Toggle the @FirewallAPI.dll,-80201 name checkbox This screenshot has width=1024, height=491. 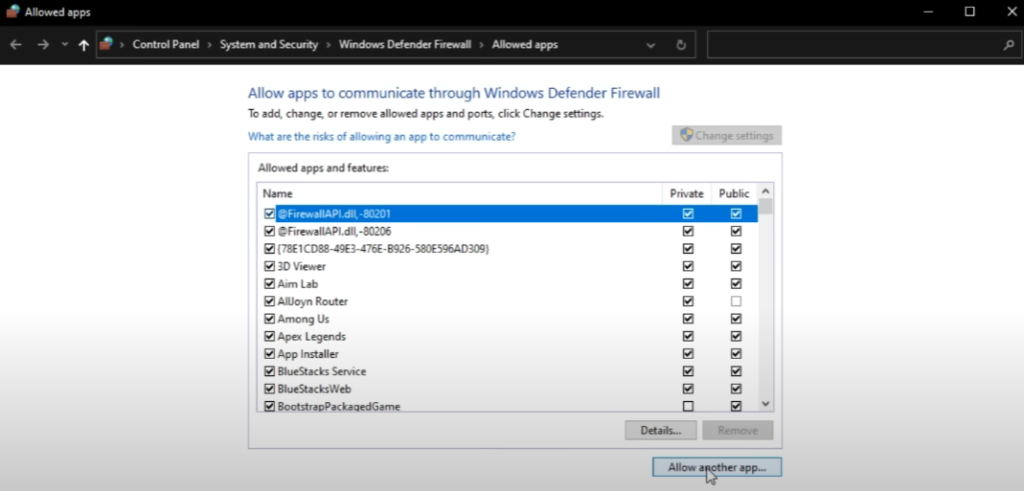269,214
